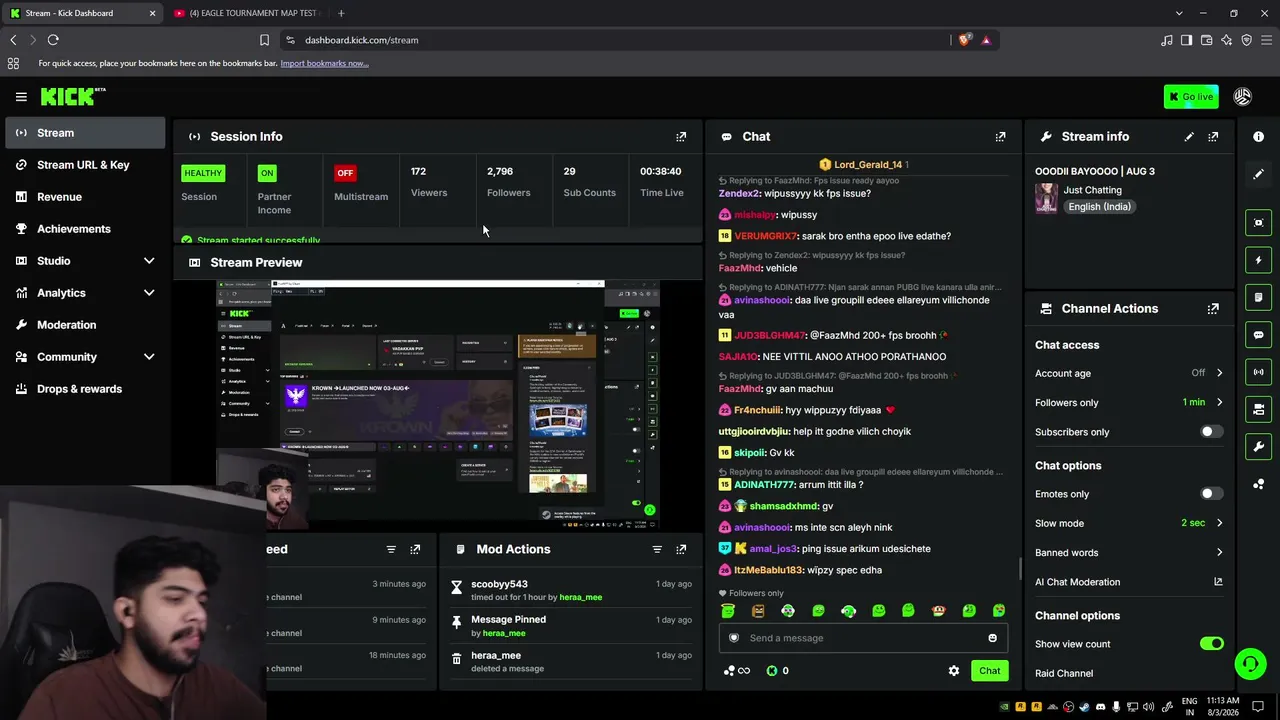Open the green support headset button
The height and width of the screenshot is (720, 1280).
[x=1249, y=664]
